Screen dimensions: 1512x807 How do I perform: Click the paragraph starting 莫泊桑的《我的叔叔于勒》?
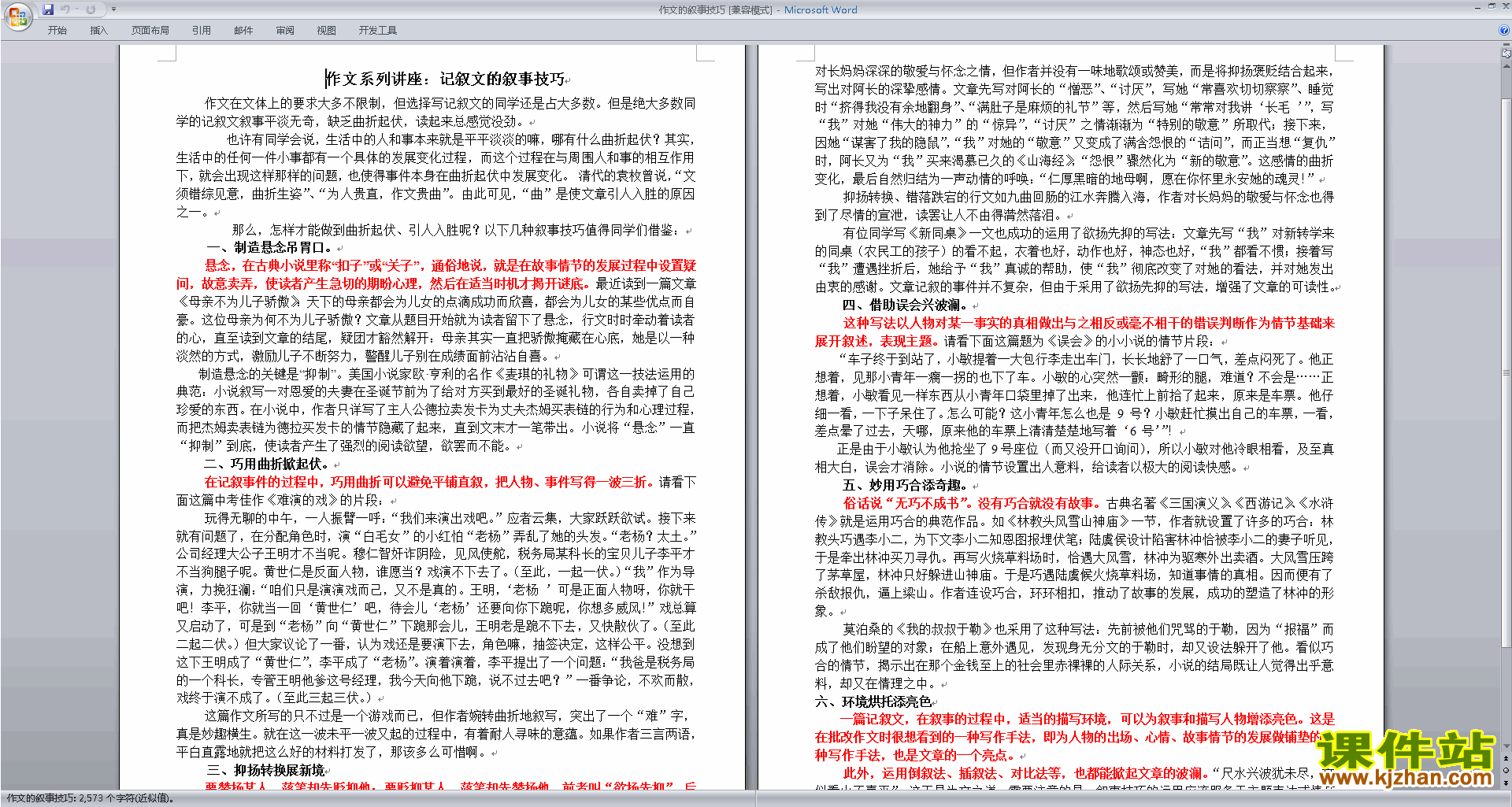1074,656
